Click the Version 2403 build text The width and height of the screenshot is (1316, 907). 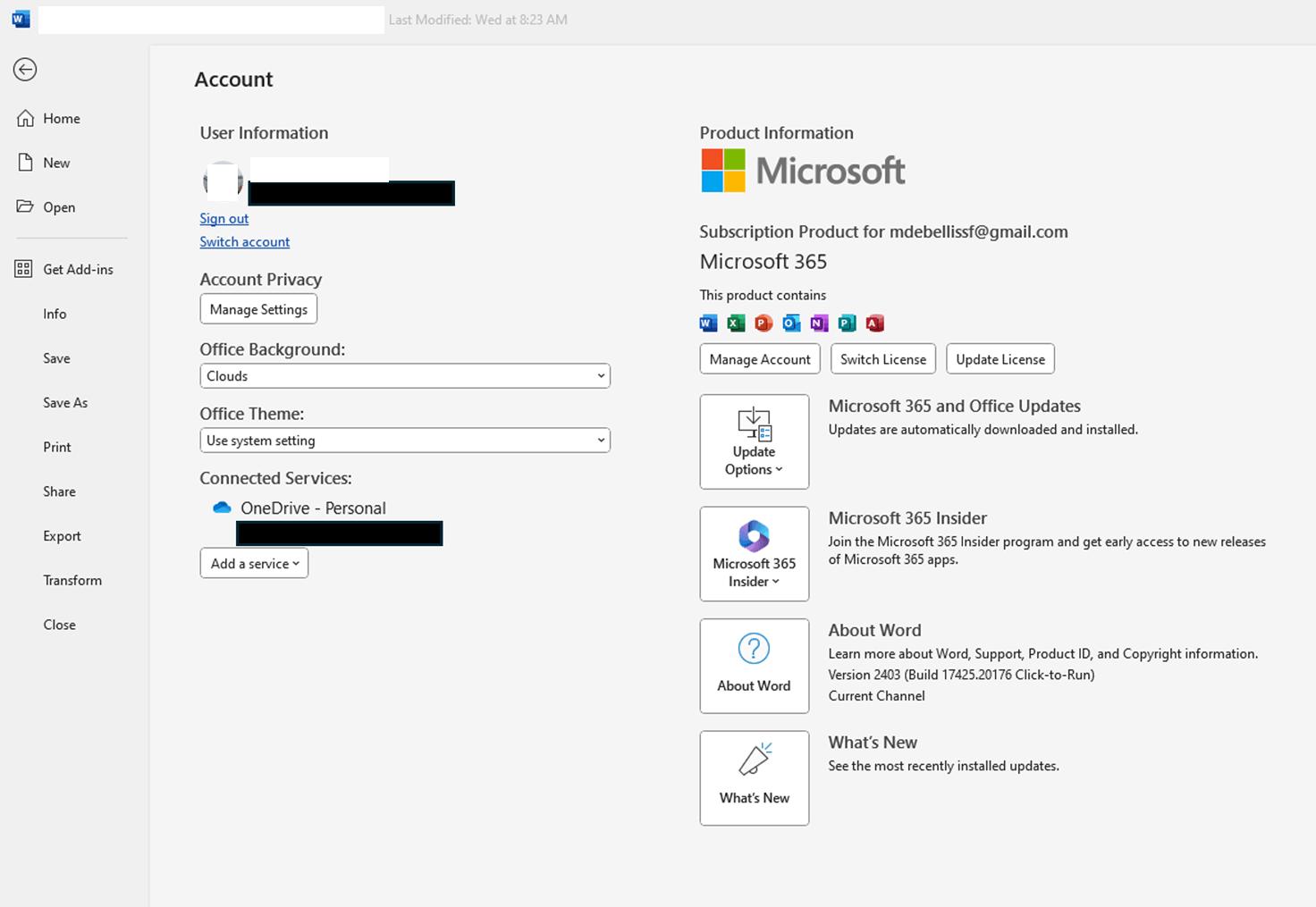pos(961,675)
